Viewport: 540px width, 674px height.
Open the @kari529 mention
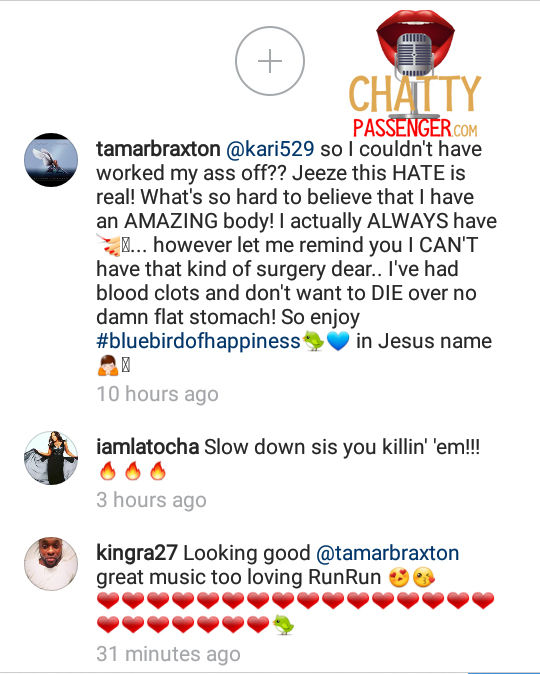(x=270, y=149)
